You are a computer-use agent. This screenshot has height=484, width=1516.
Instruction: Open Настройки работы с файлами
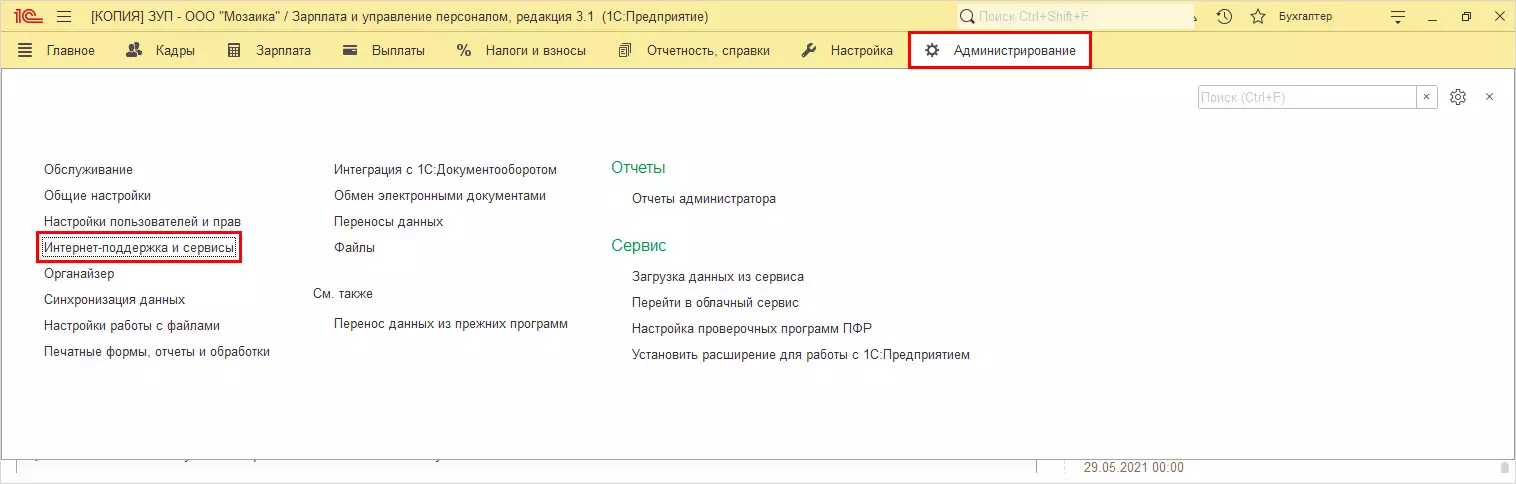point(132,325)
